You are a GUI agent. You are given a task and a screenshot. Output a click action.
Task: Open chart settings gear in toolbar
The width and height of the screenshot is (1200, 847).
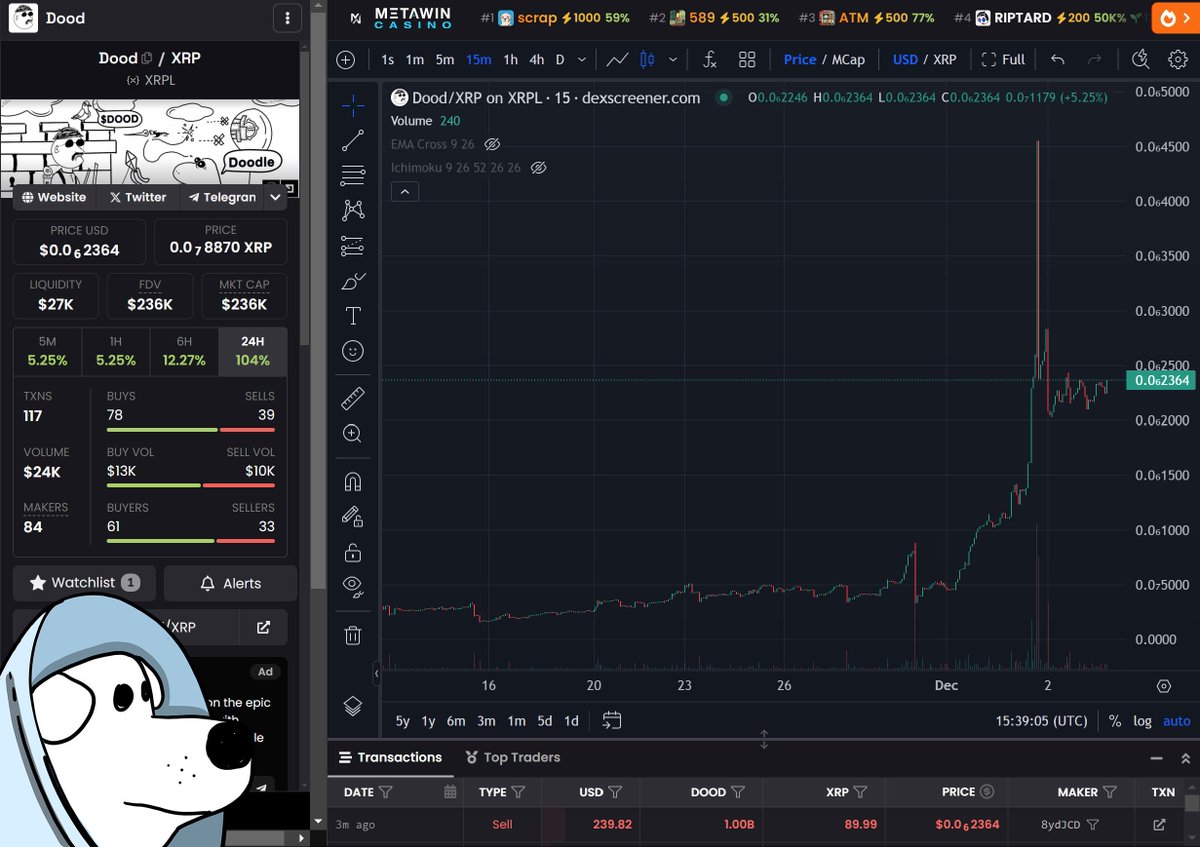(x=1176, y=60)
